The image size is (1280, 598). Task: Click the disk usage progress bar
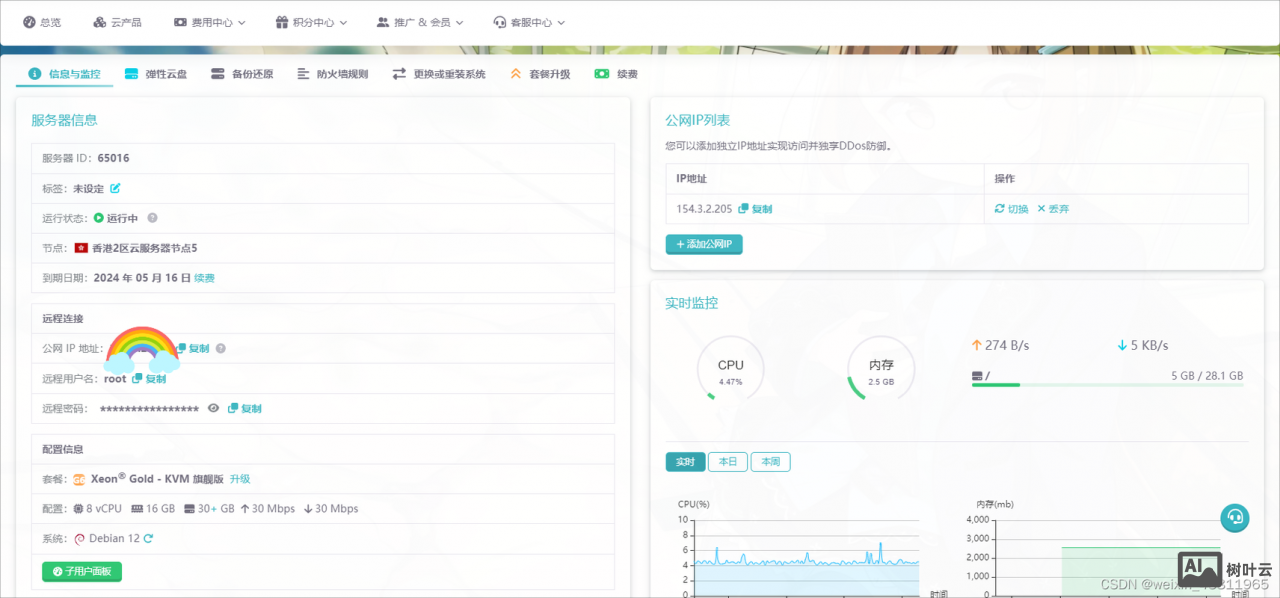pyautogui.click(x=1107, y=385)
